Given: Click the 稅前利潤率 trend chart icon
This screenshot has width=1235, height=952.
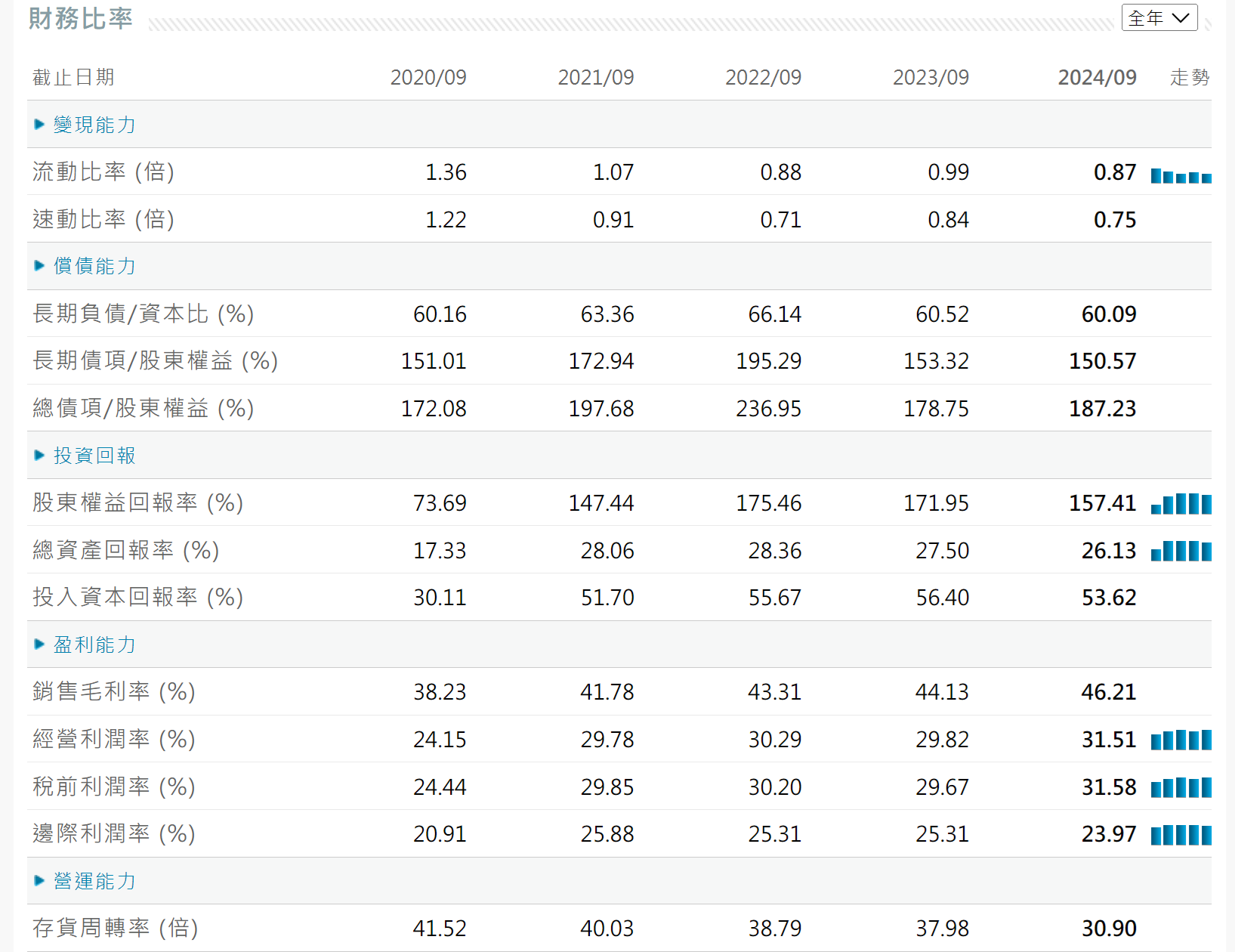Looking at the screenshot, I should (1181, 787).
